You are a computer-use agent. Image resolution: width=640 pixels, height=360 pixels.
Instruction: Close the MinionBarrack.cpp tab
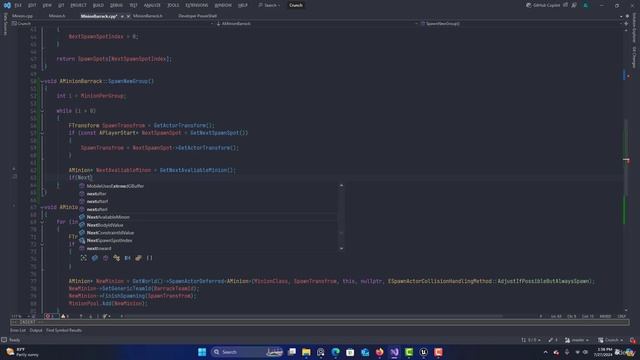(x=128, y=16)
